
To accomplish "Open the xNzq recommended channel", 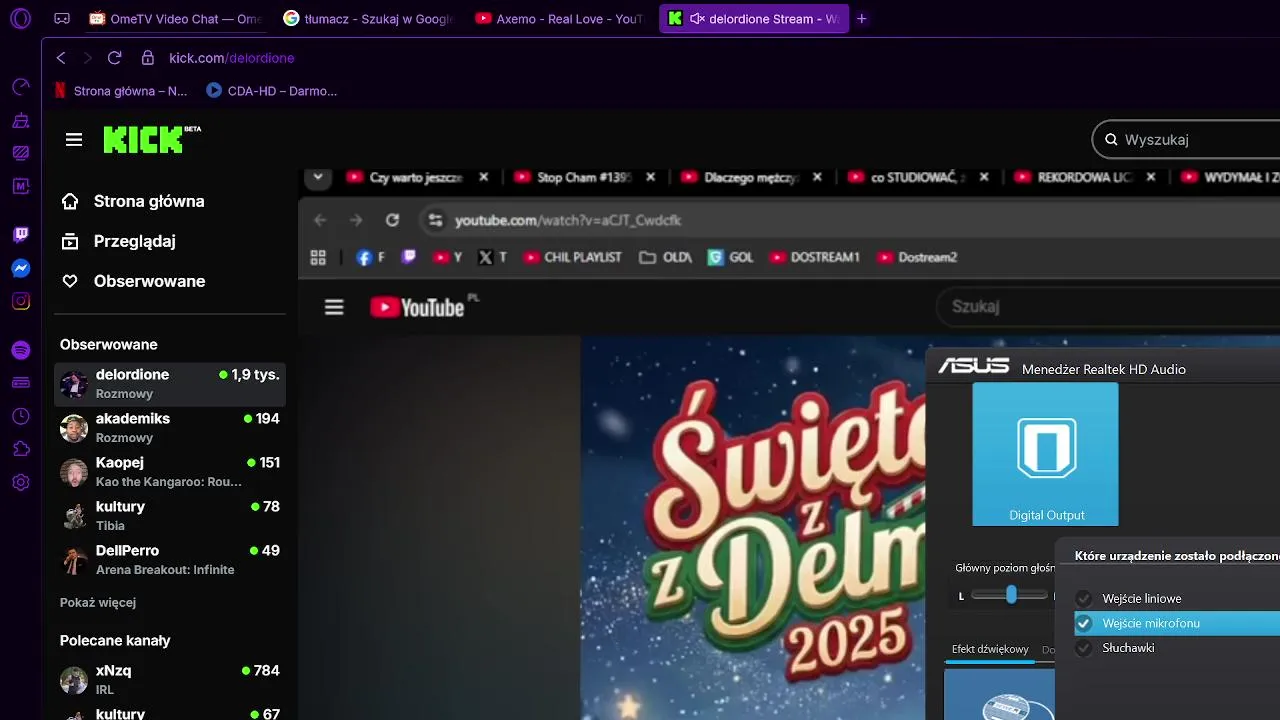I will pyautogui.click(x=170, y=680).
